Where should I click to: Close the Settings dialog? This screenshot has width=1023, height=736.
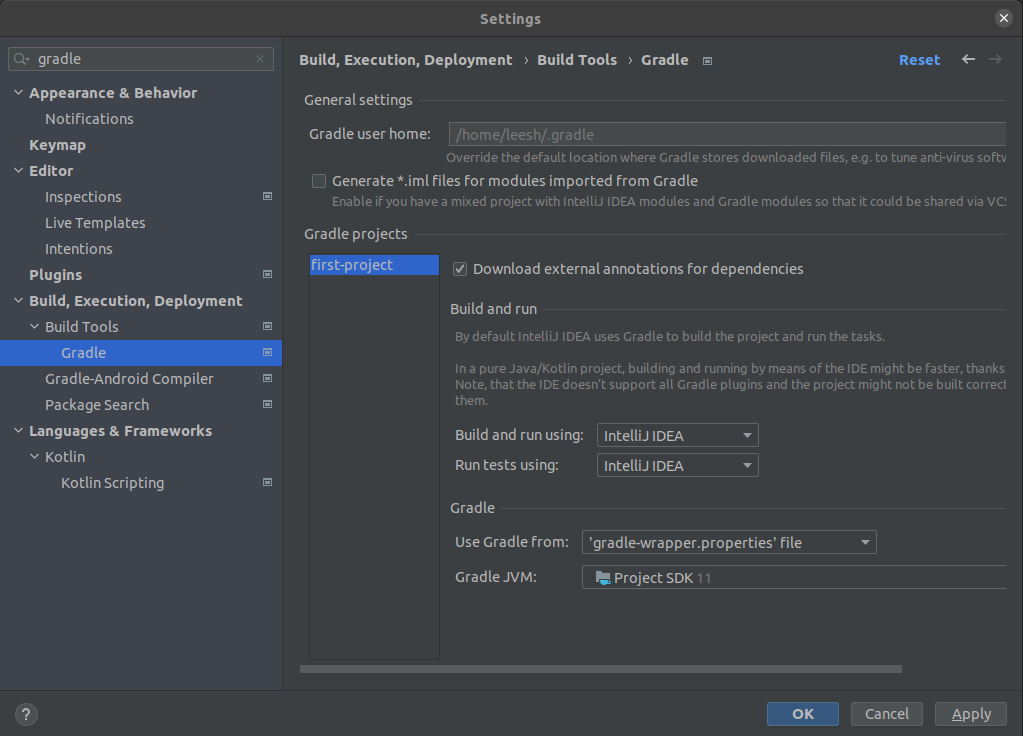[1003, 18]
